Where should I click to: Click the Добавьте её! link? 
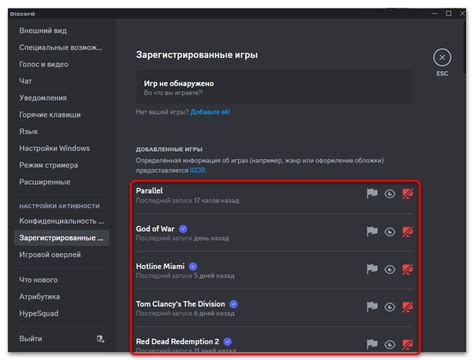click(210, 112)
